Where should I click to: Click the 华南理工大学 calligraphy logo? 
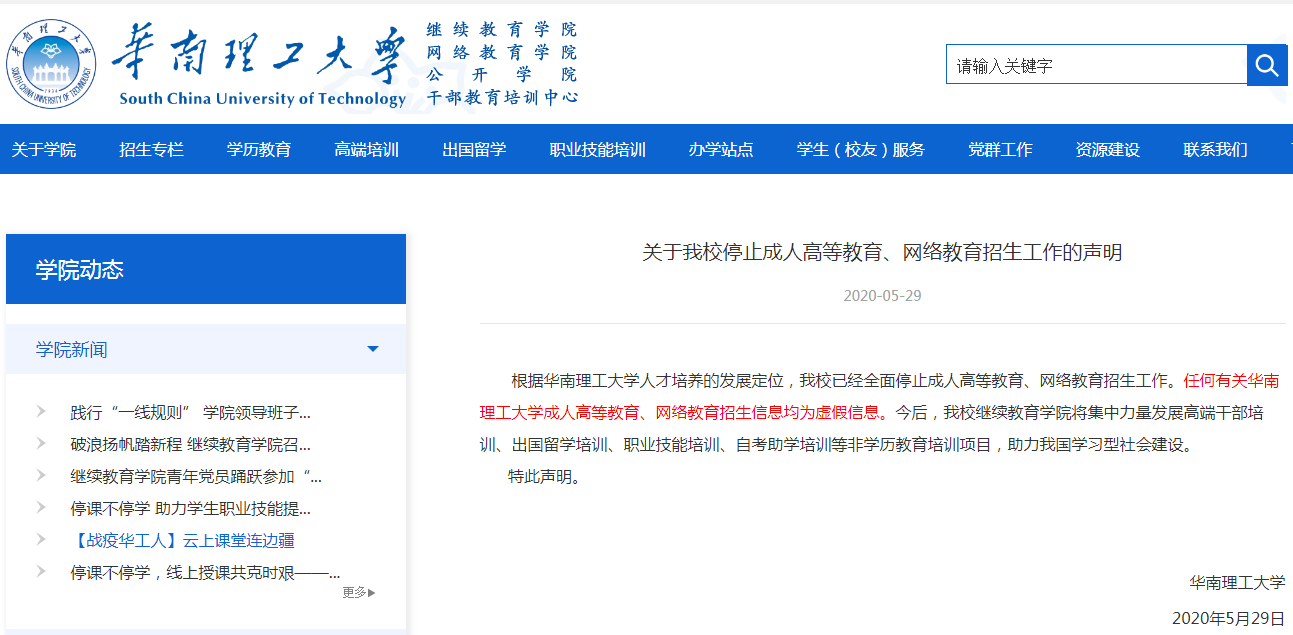259,53
